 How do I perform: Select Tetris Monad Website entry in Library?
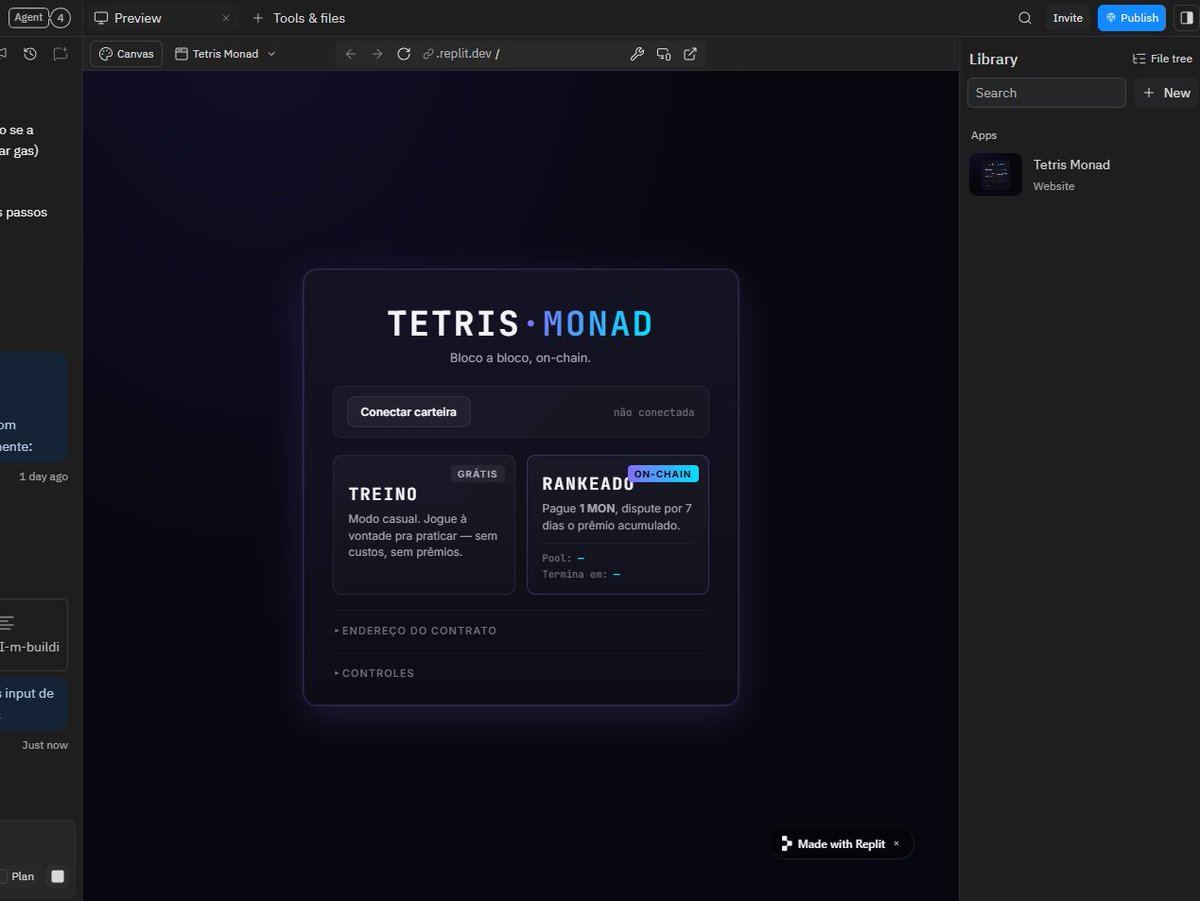click(x=1080, y=174)
